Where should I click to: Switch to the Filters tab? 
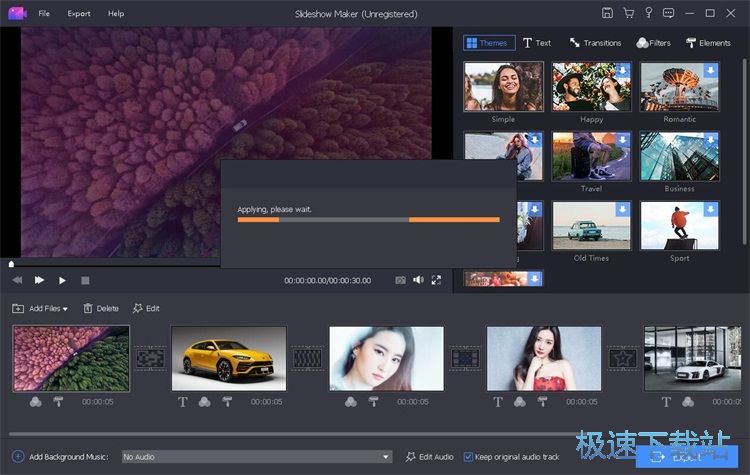coord(653,43)
